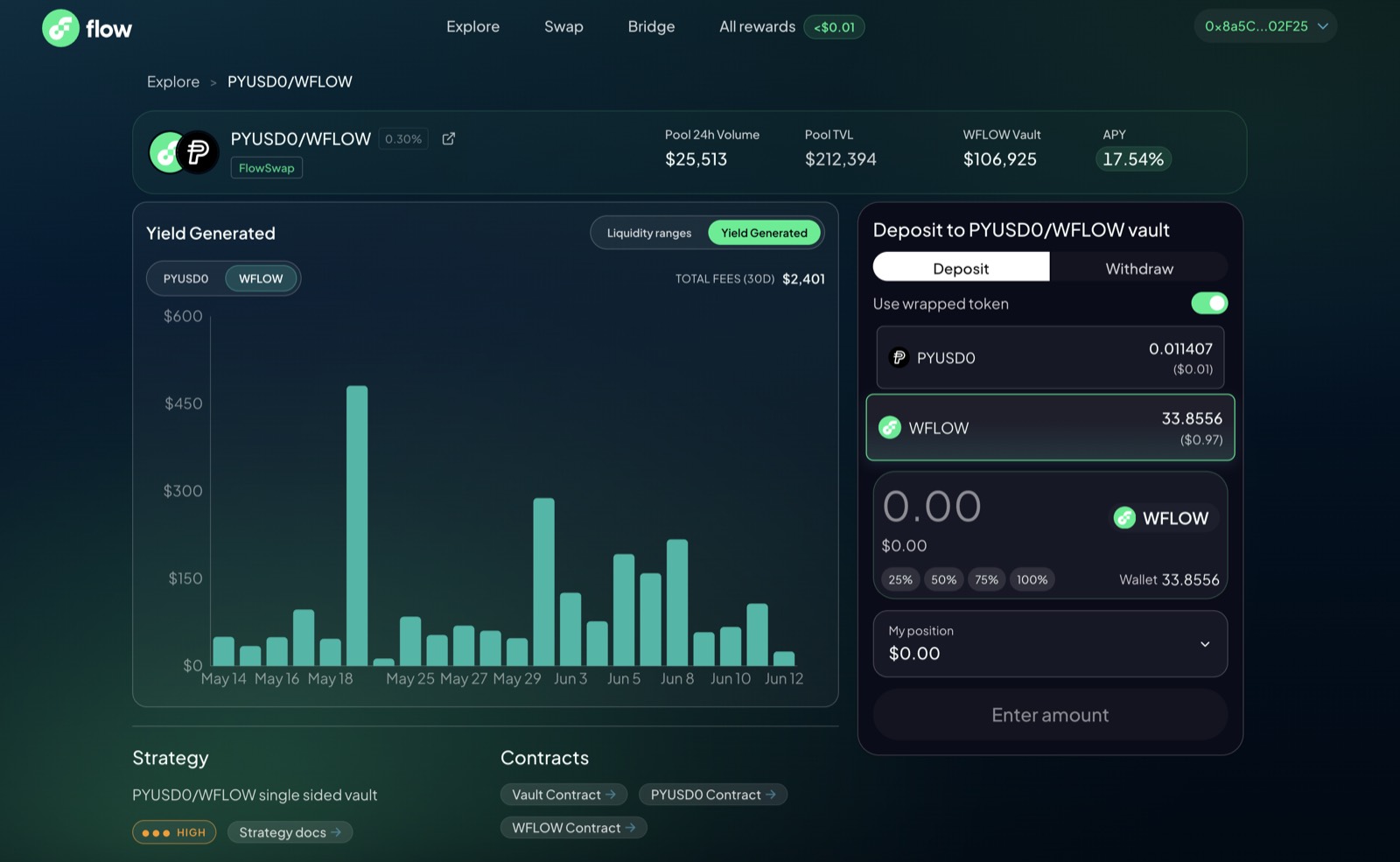Select the Withdraw tab
The width and height of the screenshot is (1400, 862).
click(1139, 268)
